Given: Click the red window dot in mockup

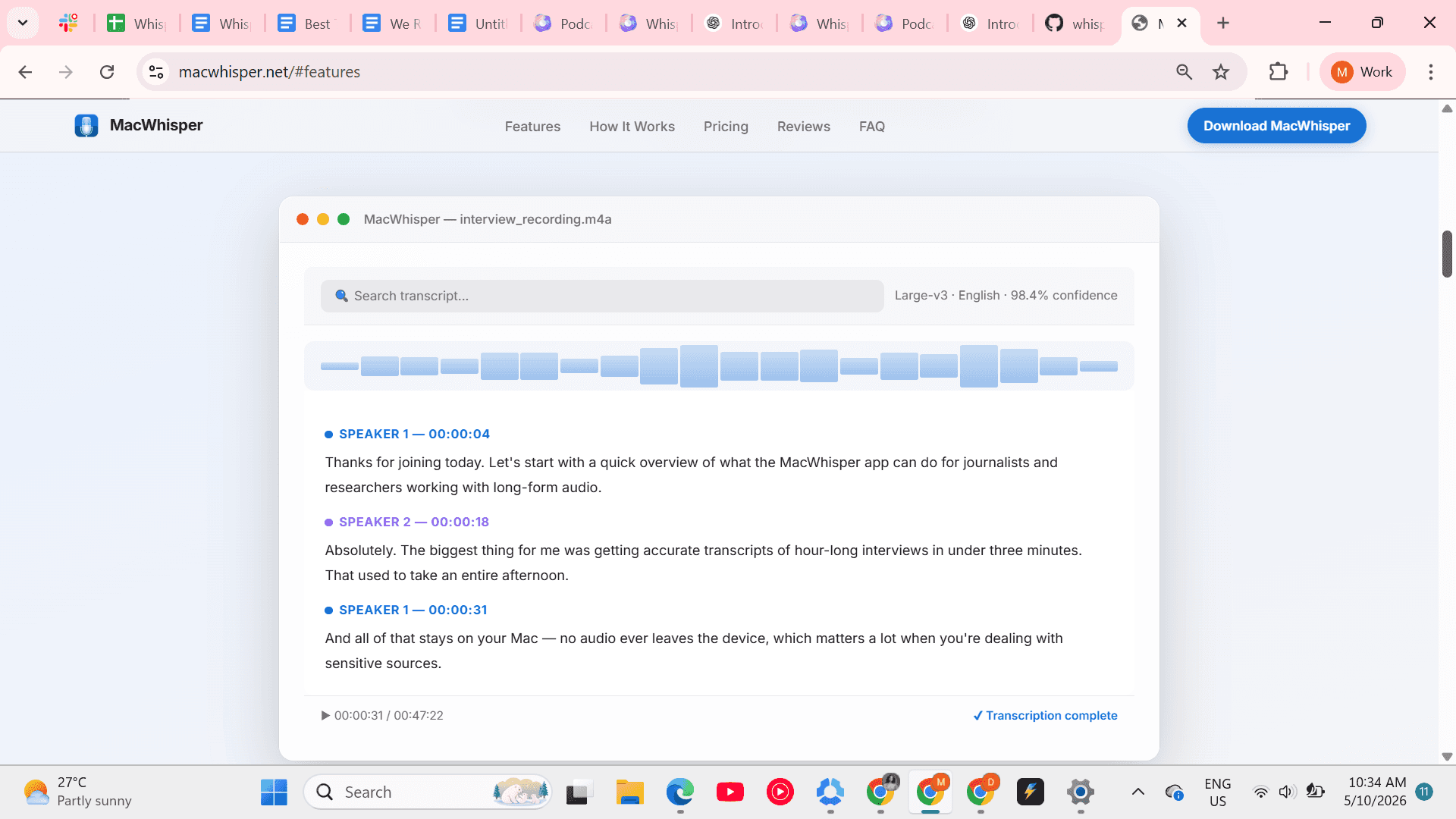Looking at the screenshot, I should 303,219.
